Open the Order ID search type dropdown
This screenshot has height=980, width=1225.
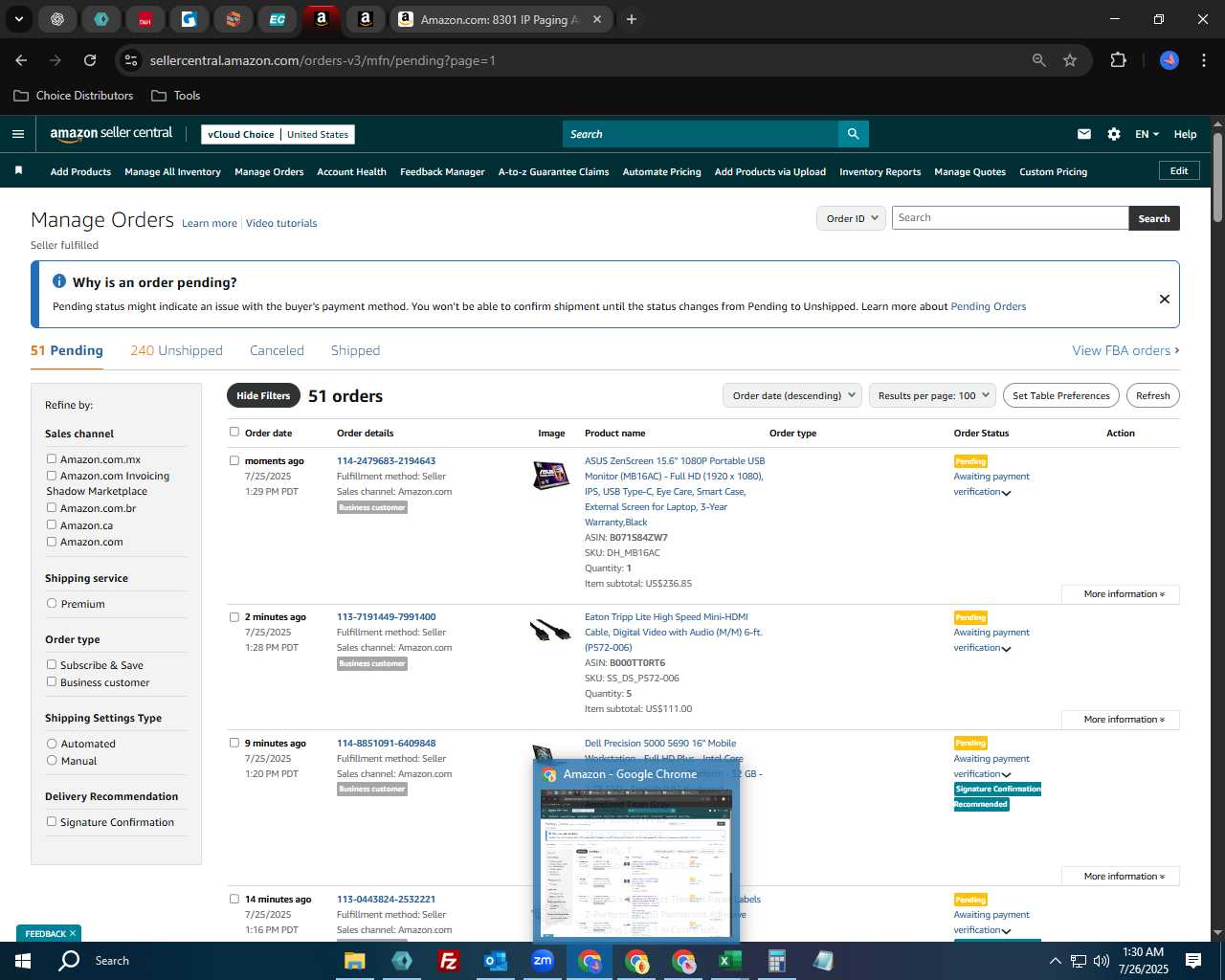coord(852,218)
